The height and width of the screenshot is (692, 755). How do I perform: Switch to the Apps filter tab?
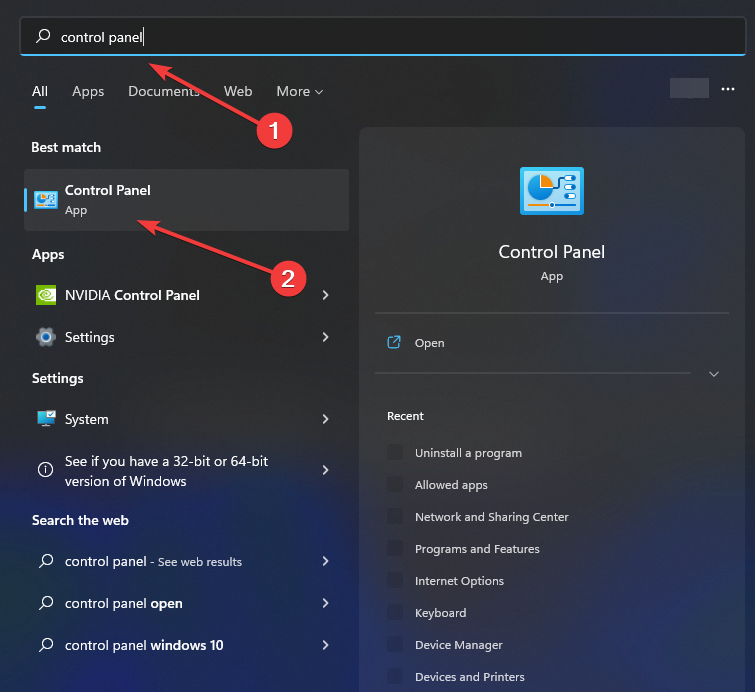tap(88, 91)
